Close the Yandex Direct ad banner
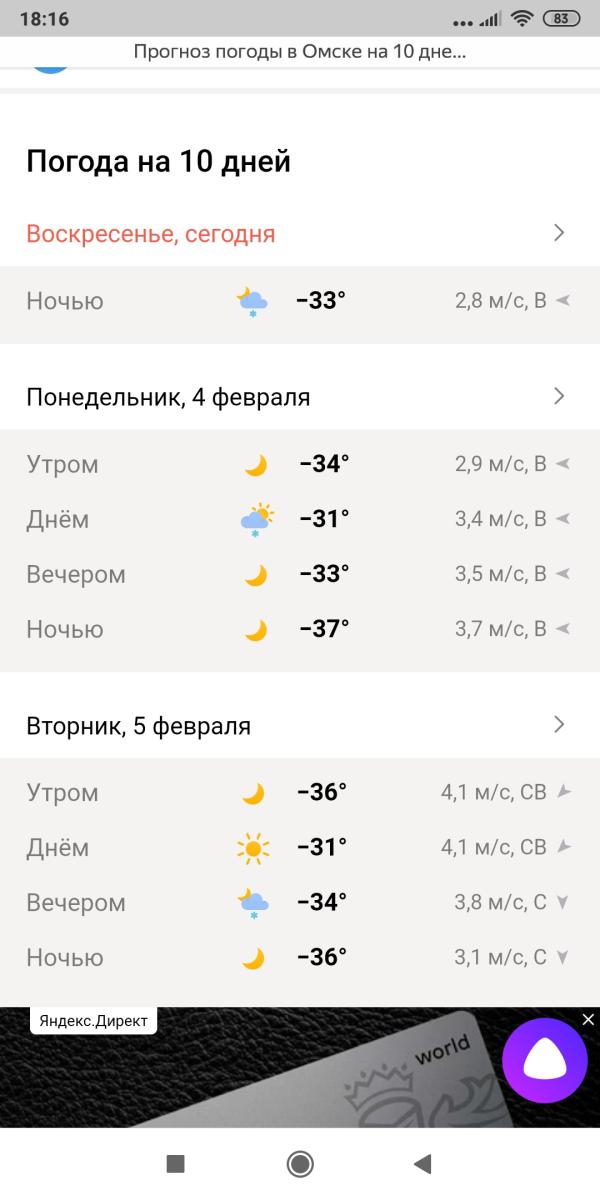Screen dimensions: 600x1199 pyautogui.click(x=588, y=1019)
